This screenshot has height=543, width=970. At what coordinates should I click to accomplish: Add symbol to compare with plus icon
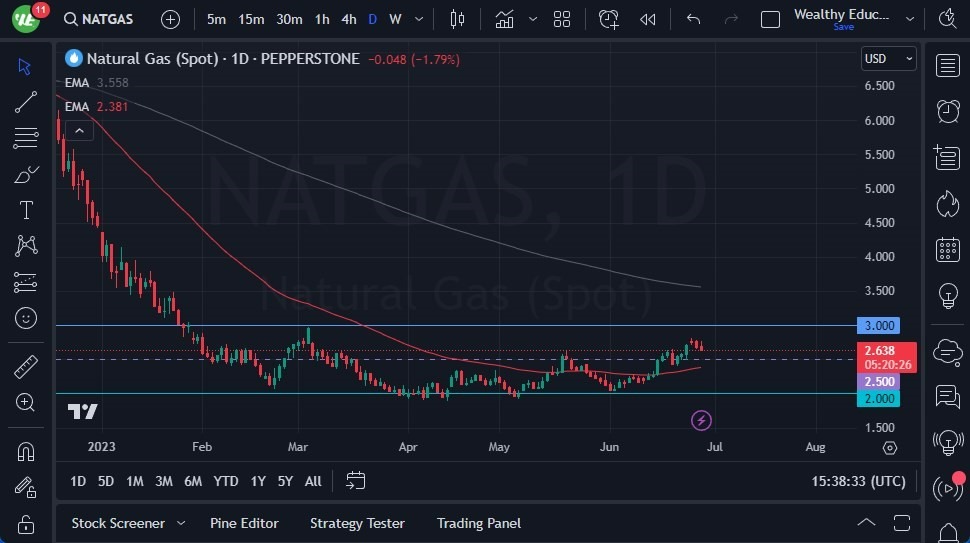click(x=170, y=19)
